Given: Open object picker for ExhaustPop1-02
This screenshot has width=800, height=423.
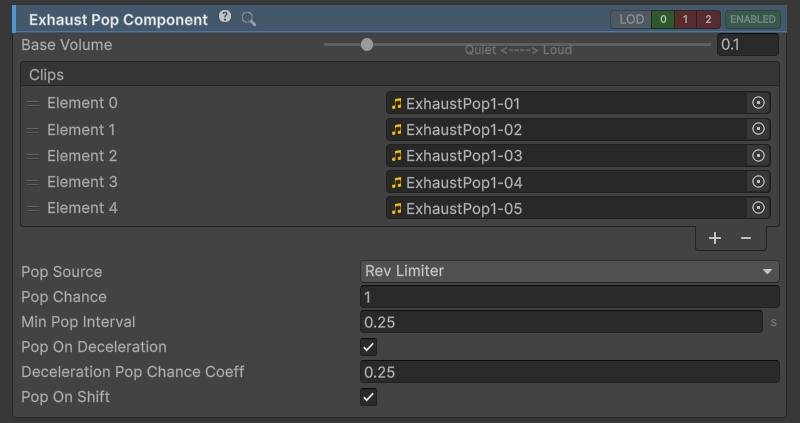Looking at the screenshot, I should 758,129.
